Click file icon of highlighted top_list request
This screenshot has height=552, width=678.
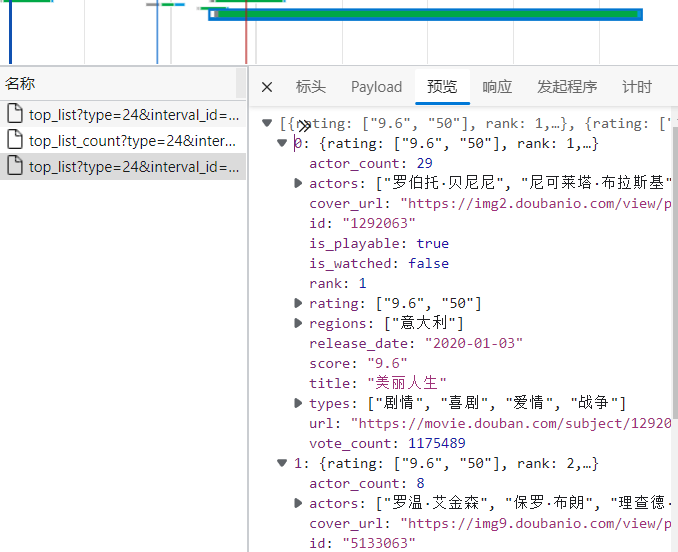point(15,166)
